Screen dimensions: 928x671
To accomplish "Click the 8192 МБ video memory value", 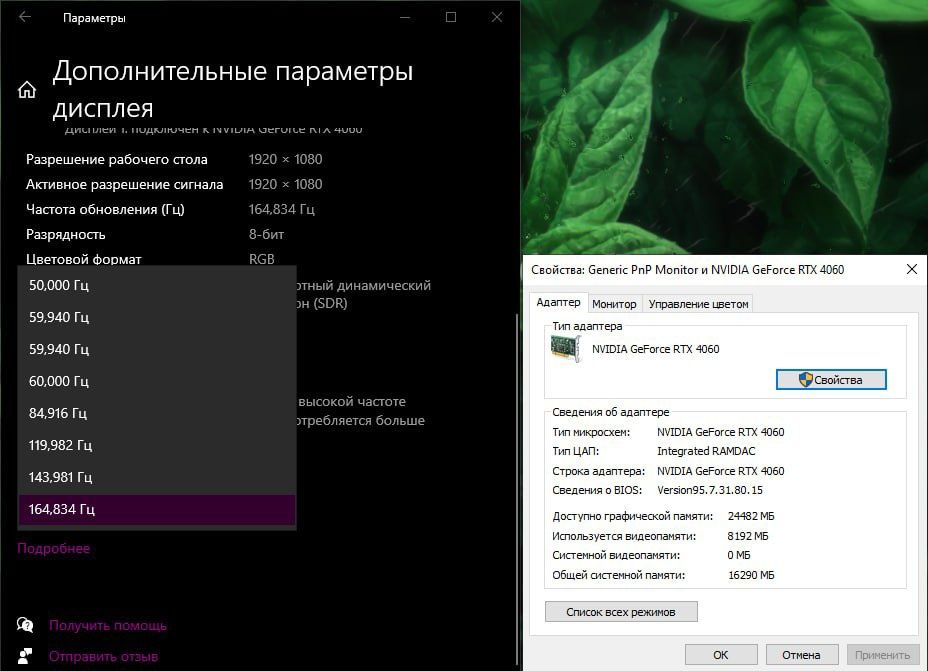I will [x=748, y=536].
